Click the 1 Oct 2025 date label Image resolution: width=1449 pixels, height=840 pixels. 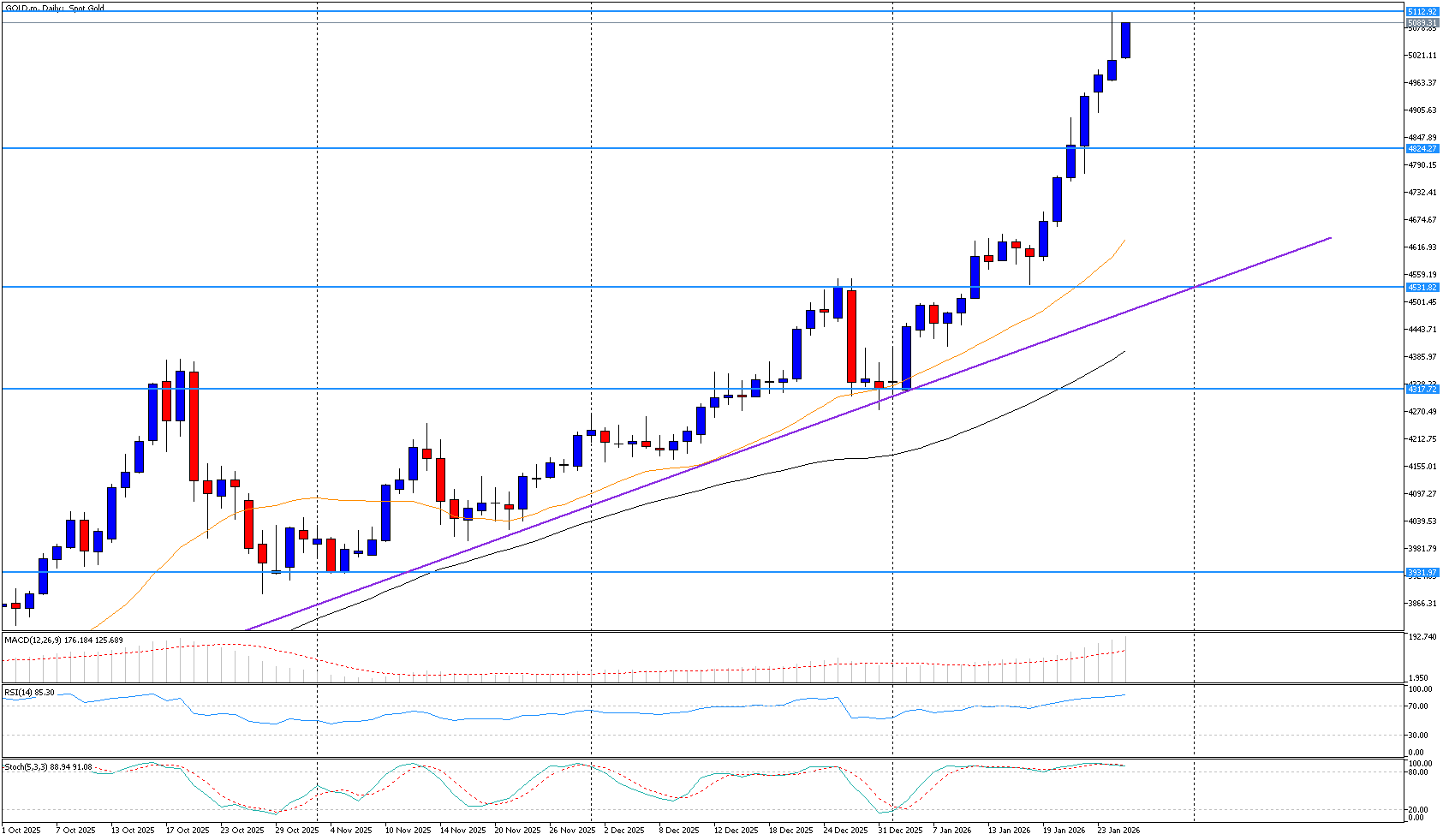tap(22, 830)
